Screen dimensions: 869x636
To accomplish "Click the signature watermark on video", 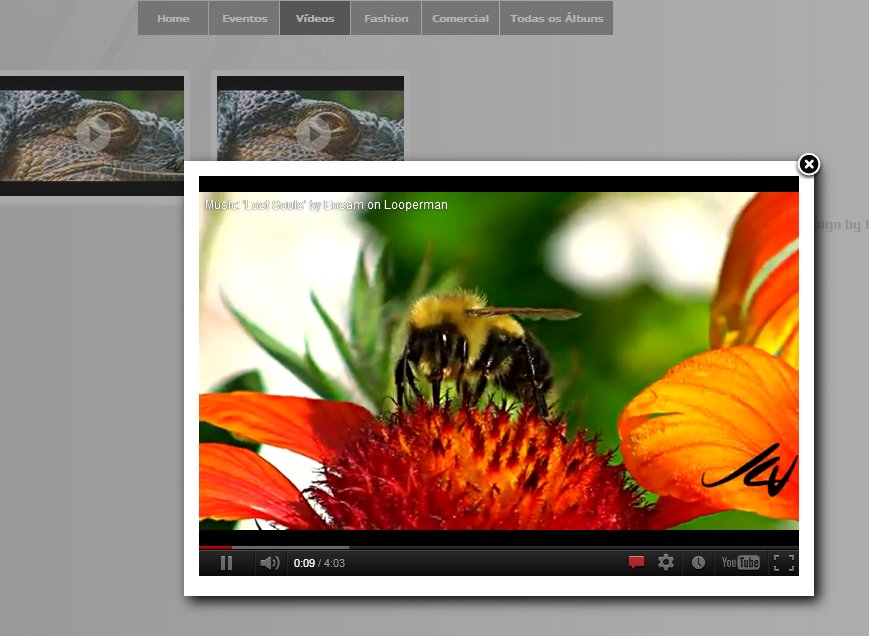I will (x=749, y=469).
